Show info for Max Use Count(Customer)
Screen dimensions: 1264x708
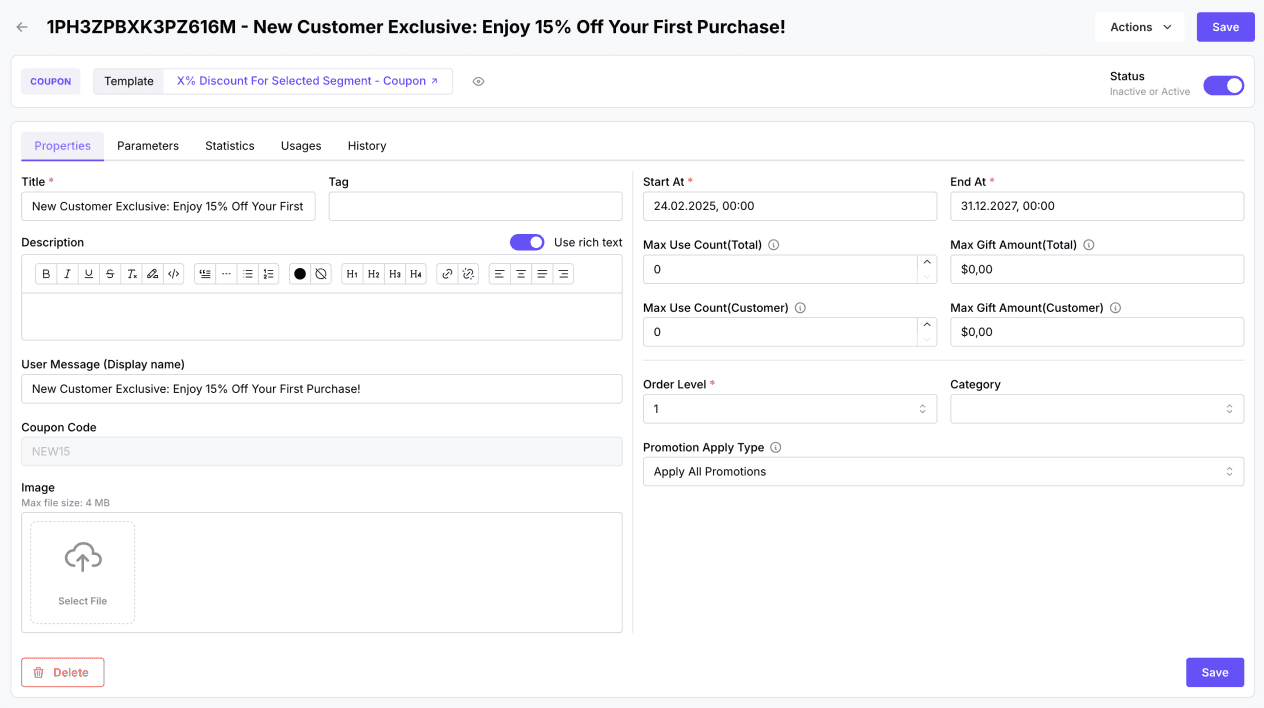tap(800, 308)
